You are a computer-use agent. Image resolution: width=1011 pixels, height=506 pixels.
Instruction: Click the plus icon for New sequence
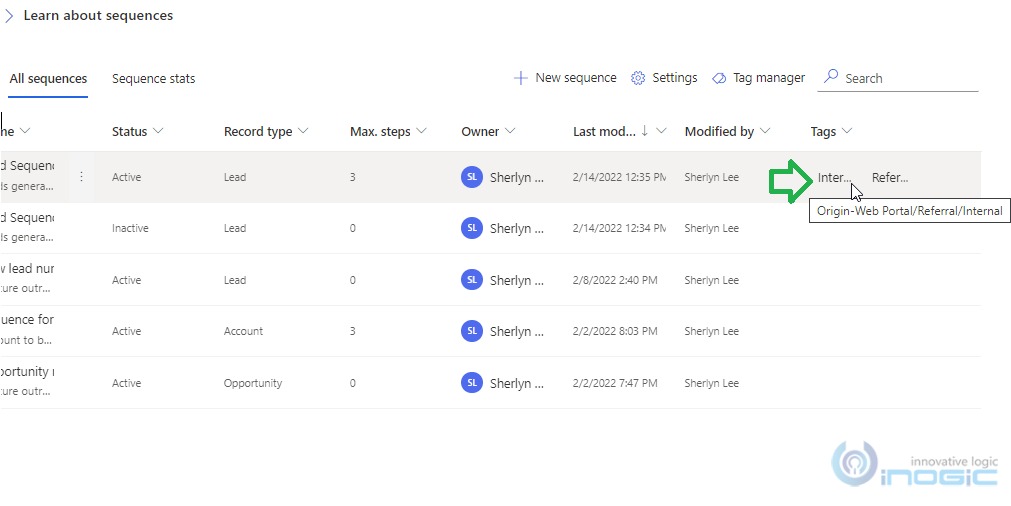click(x=520, y=78)
